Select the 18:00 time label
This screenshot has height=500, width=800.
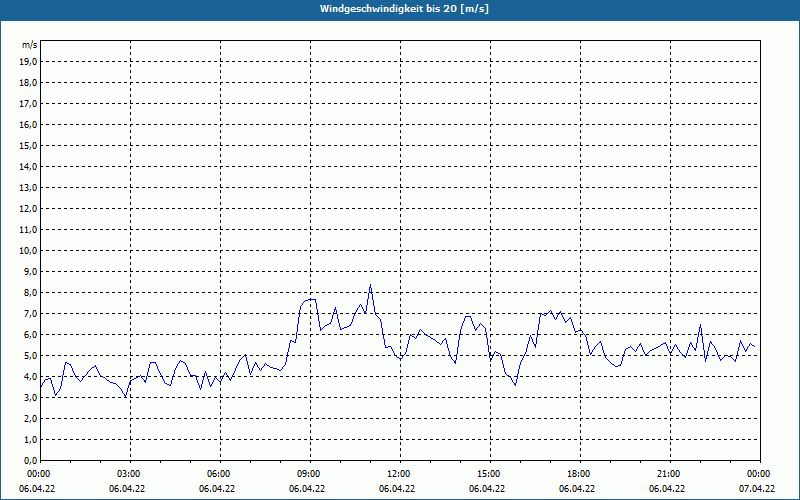click(x=580, y=474)
